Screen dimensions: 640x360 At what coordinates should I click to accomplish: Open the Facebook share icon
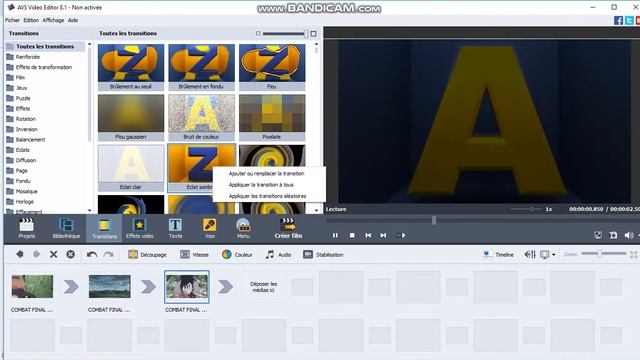point(619,20)
